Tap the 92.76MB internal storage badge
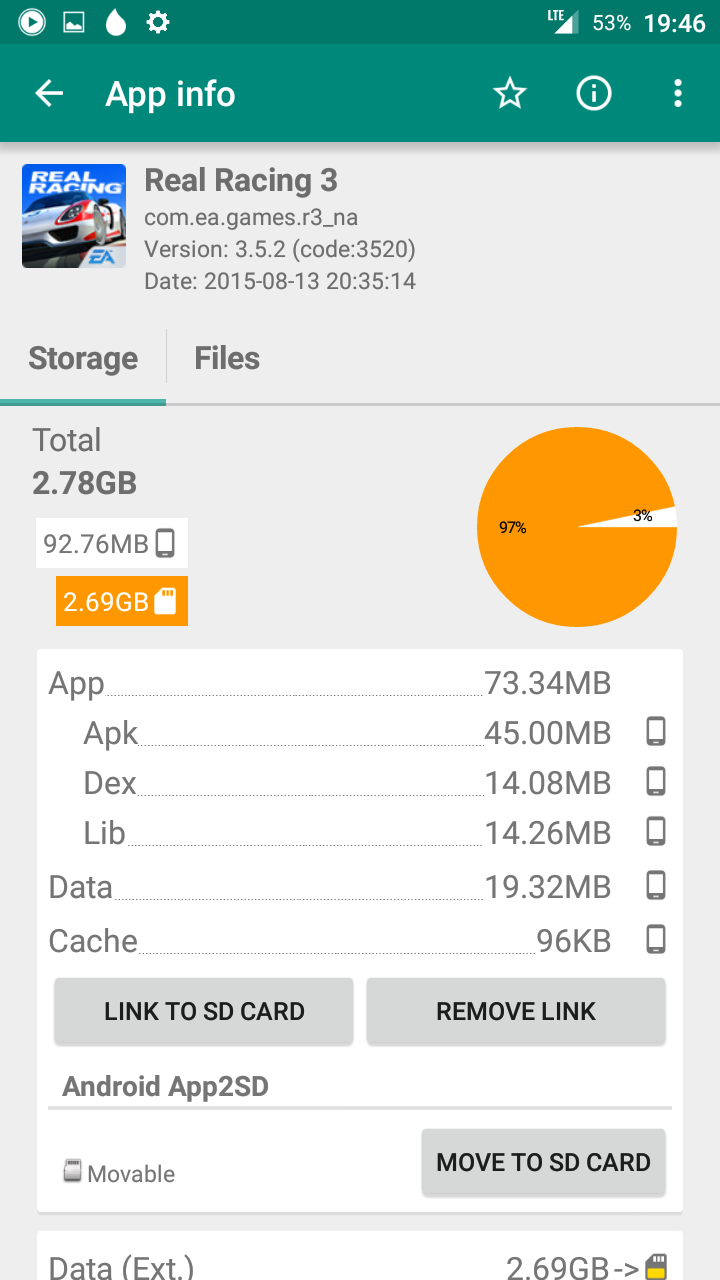720x1280 pixels. (x=111, y=544)
